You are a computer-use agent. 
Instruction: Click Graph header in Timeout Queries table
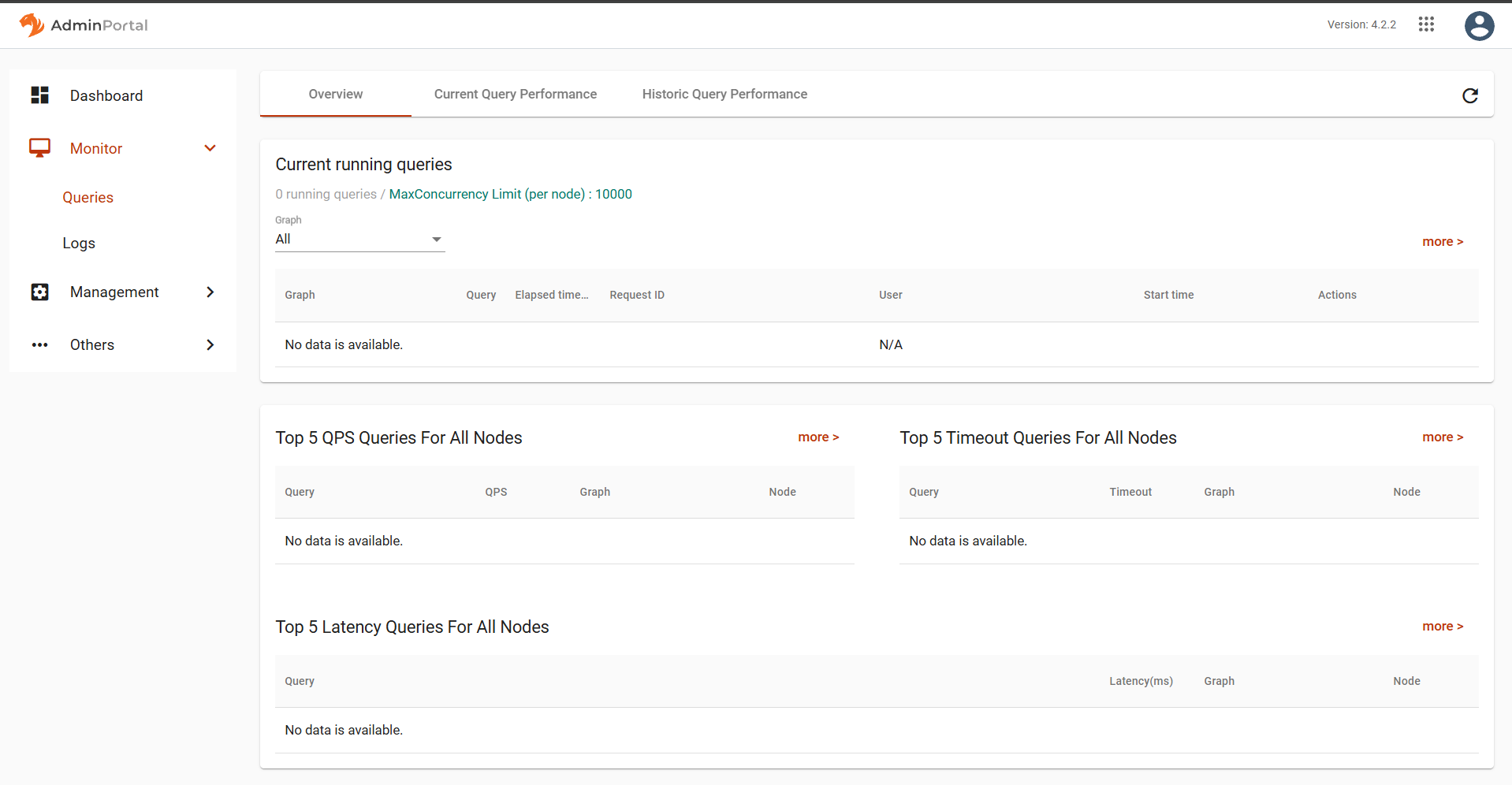click(x=1219, y=492)
